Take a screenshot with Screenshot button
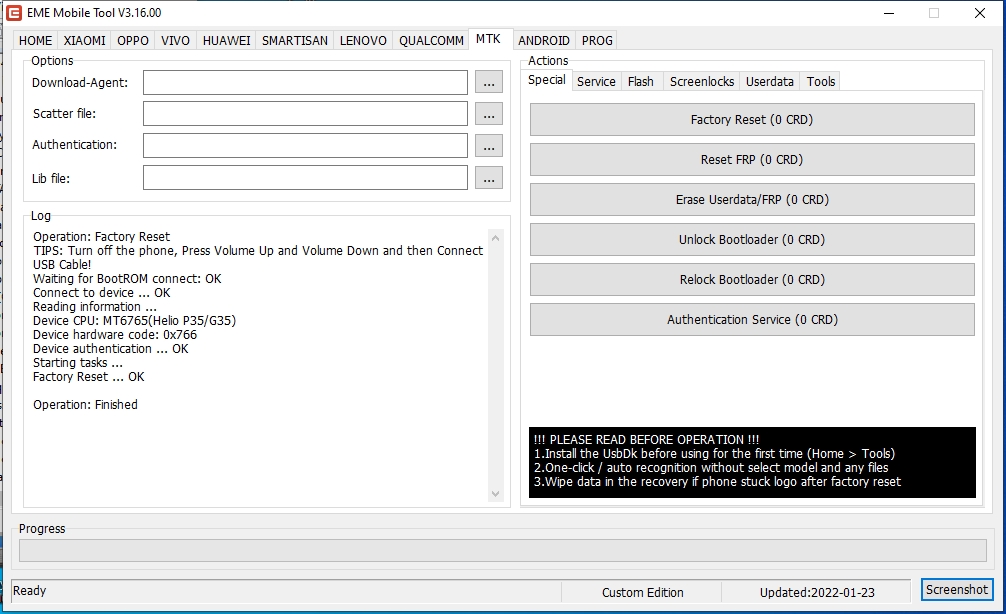The image size is (1006, 614). [x=957, y=590]
